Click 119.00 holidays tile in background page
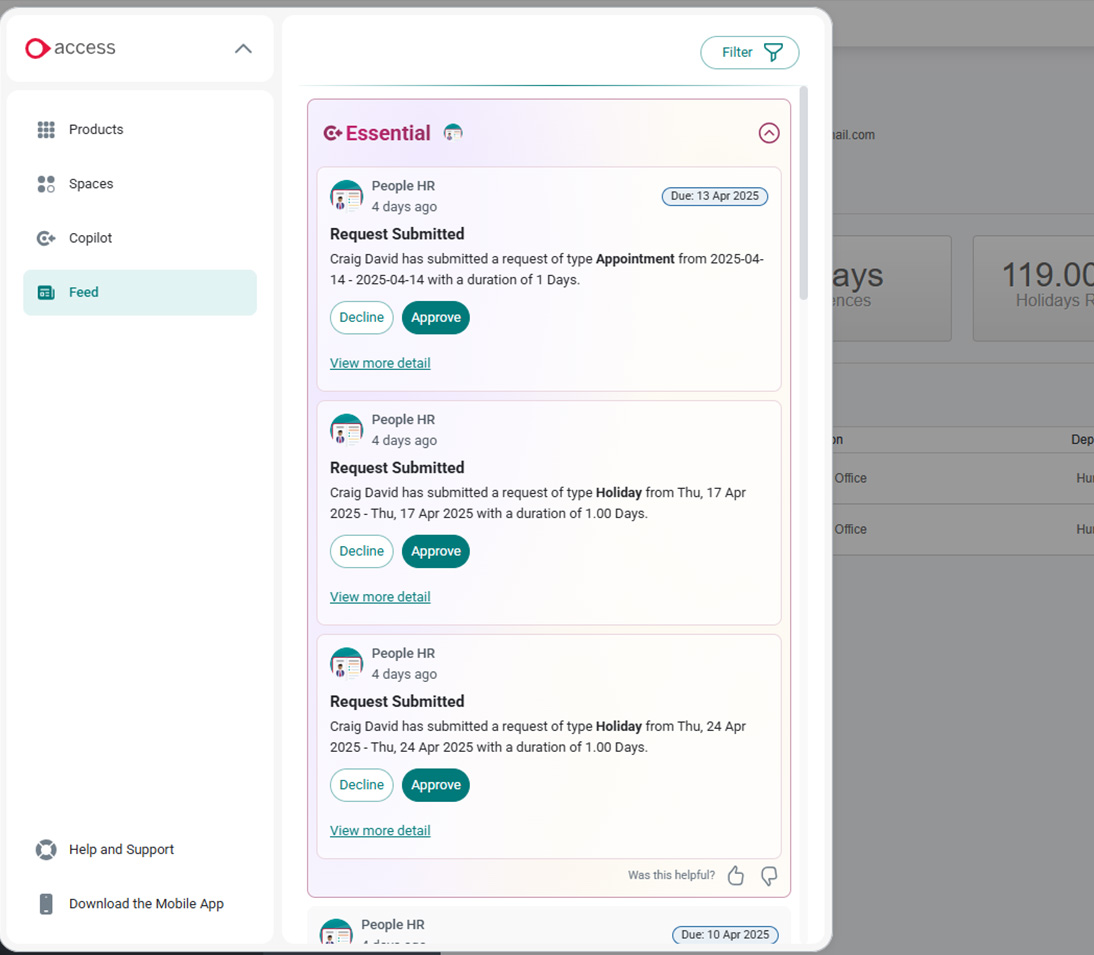This screenshot has height=955, width=1094. [1033, 289]
